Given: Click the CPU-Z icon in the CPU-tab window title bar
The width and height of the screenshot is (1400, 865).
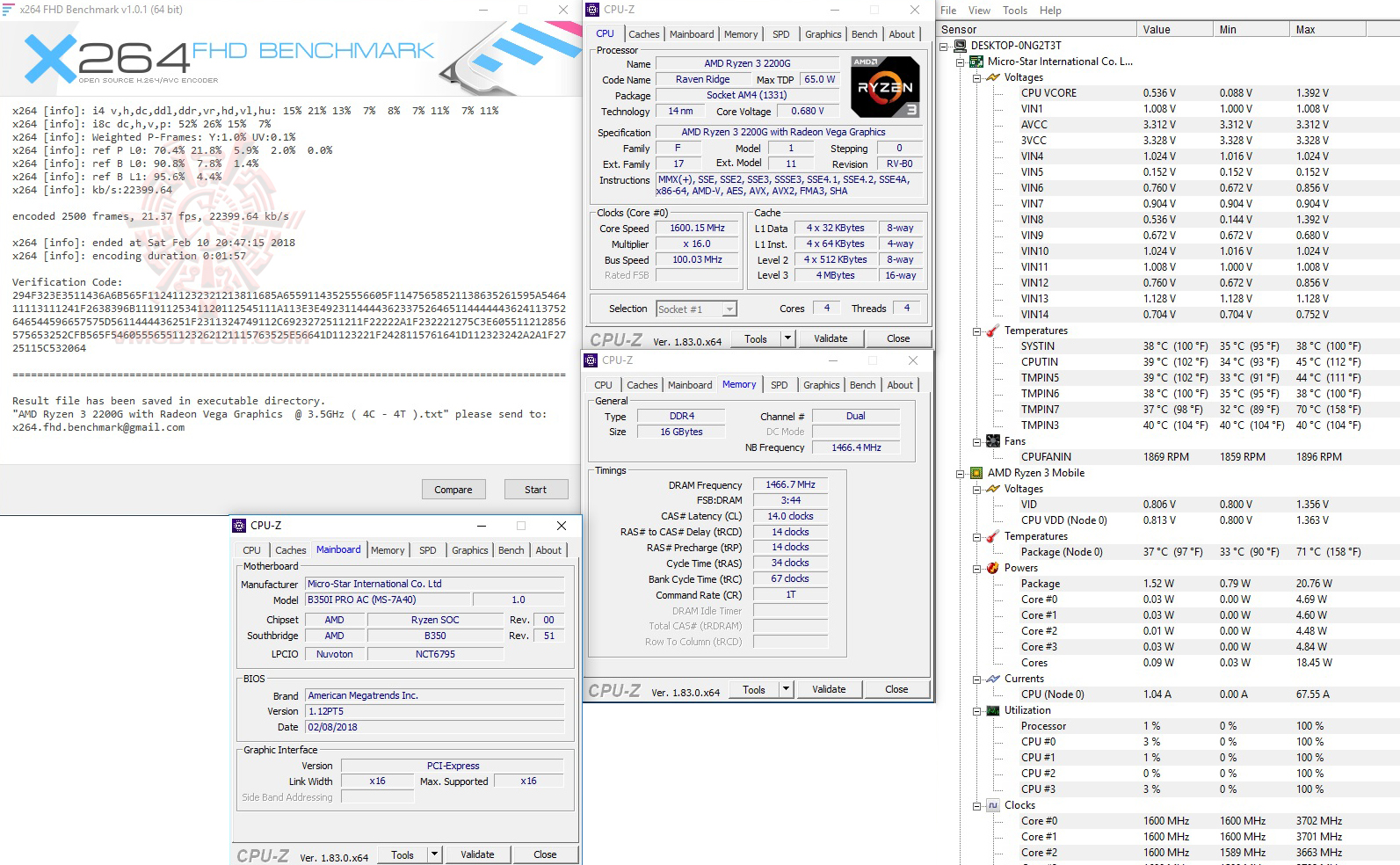Looking at the screenshot, I should click(x=592, y=10).
